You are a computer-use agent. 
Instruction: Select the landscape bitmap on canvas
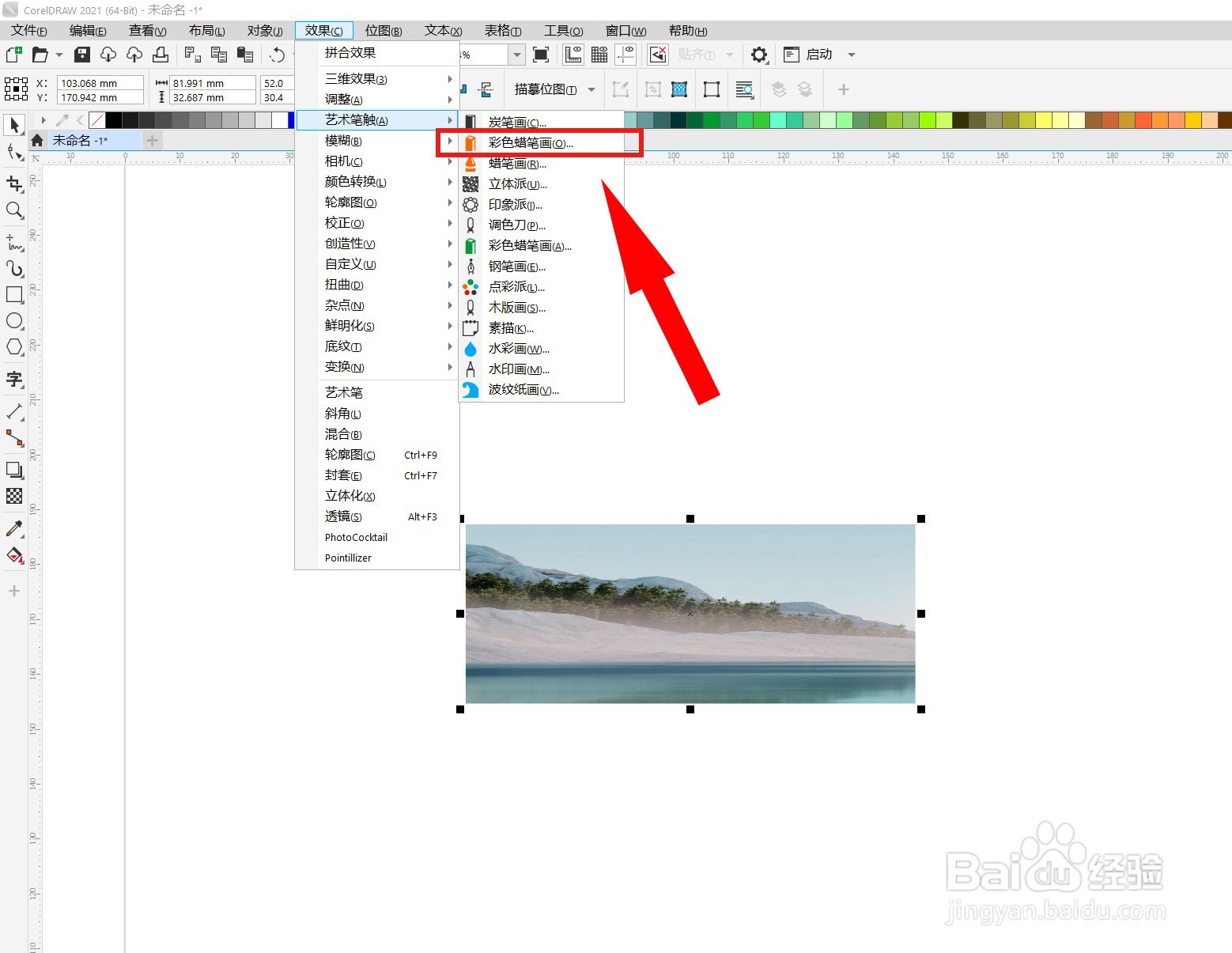690,614
